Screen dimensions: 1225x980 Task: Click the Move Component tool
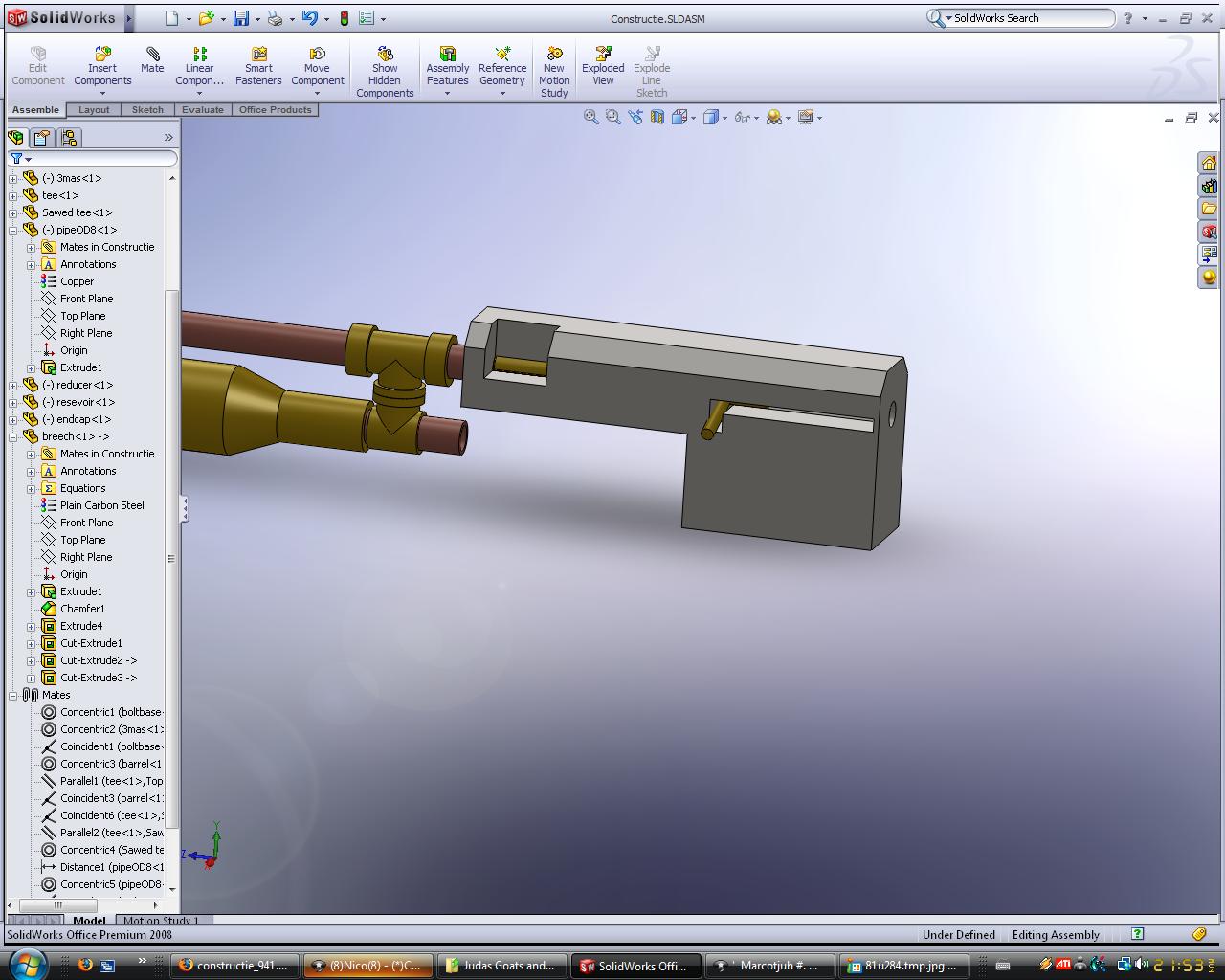tap(317, 67)
